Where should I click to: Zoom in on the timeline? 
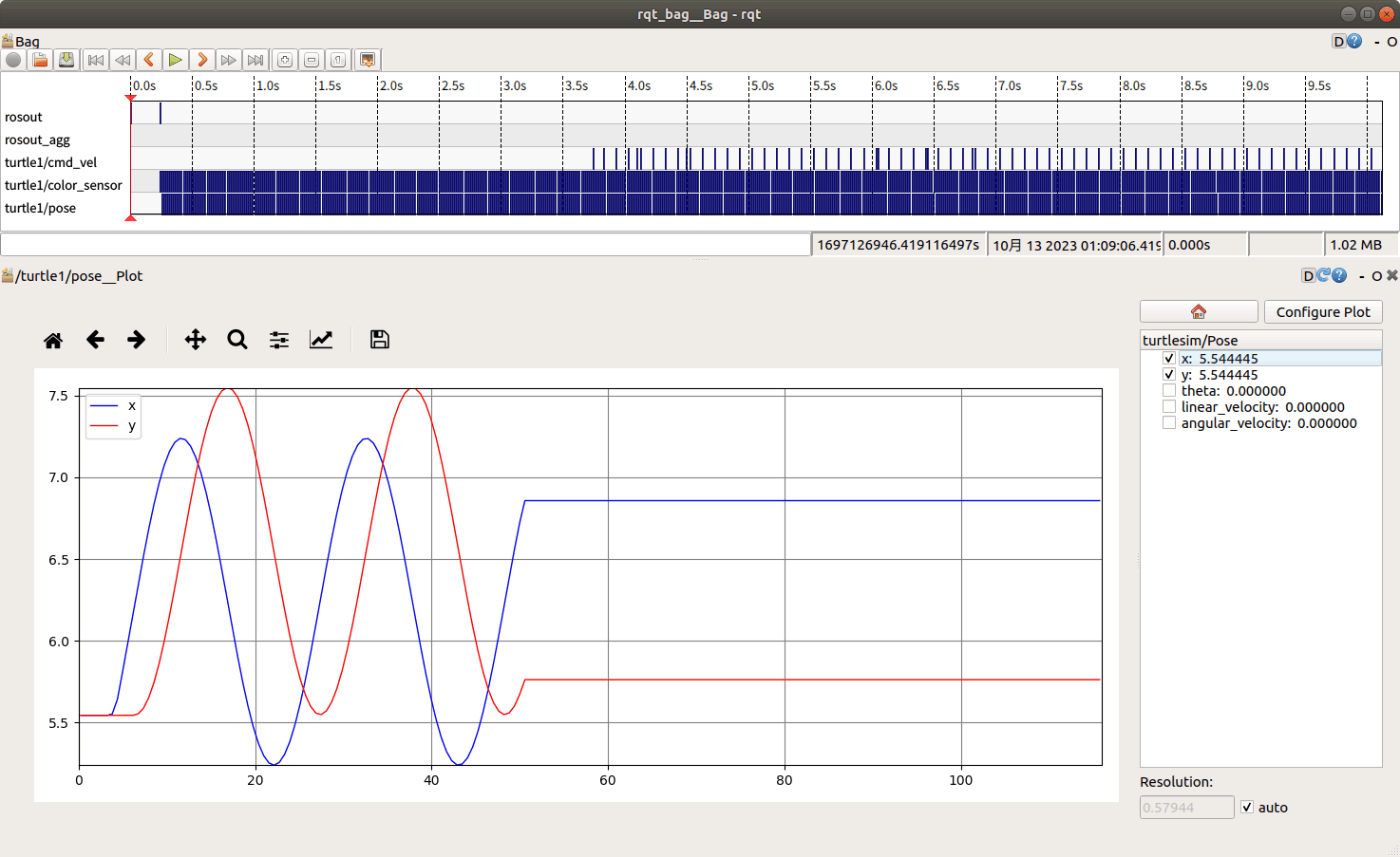(285, 60)
